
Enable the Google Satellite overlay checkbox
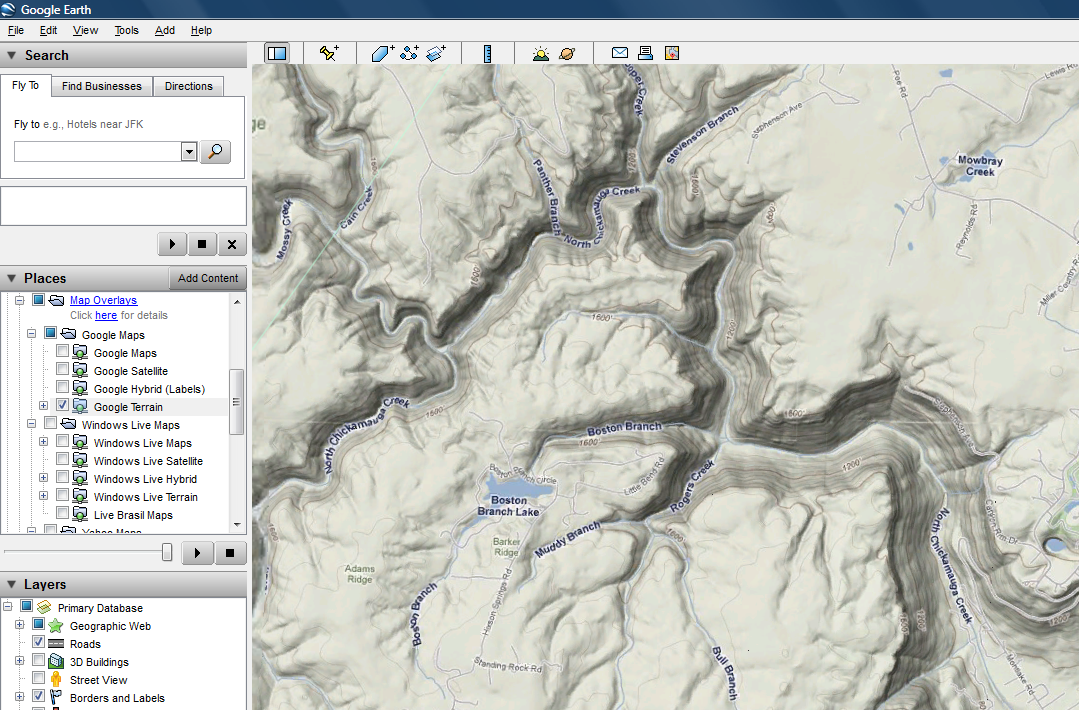(63, 370)
